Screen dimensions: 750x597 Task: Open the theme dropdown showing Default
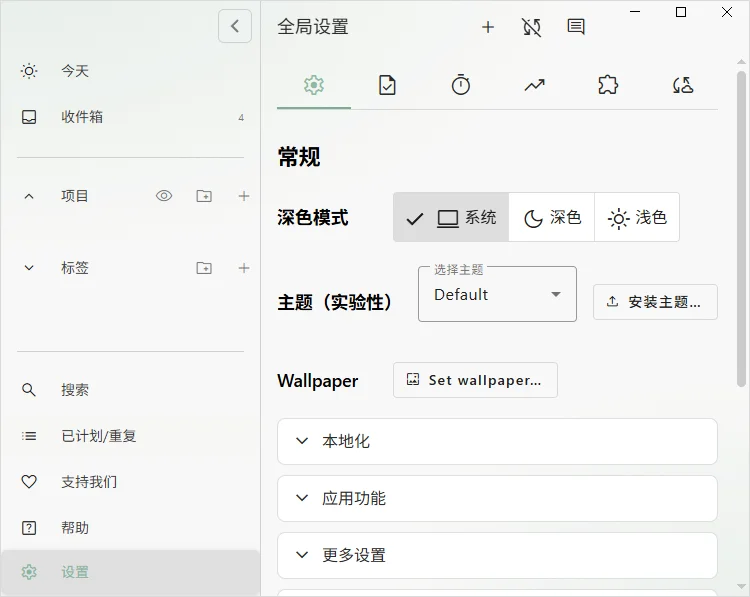[497, 294]
